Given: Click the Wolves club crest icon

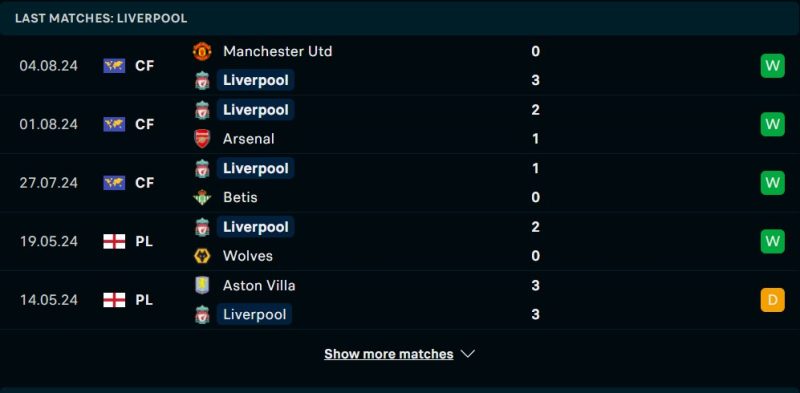Looking at the screenshot, I should pos(202,256).
